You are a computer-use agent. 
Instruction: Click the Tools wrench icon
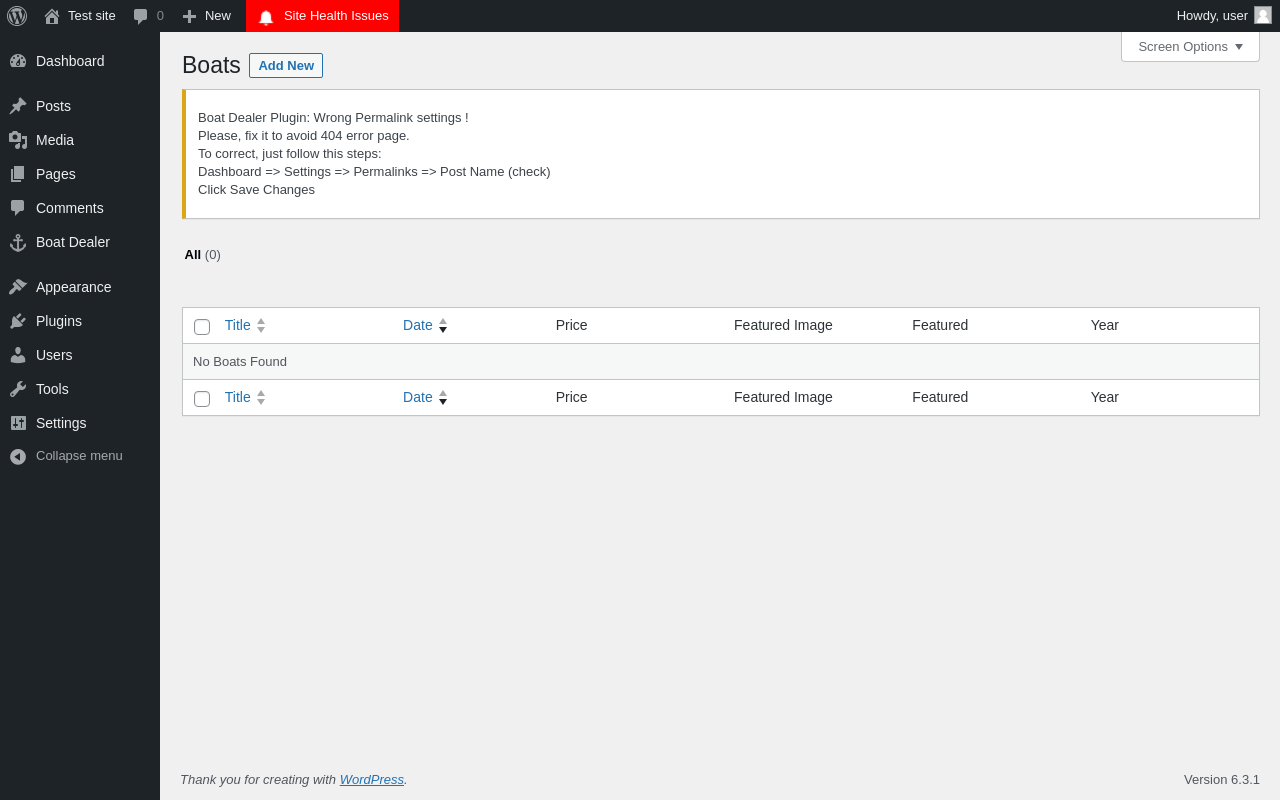coord(18,389)
